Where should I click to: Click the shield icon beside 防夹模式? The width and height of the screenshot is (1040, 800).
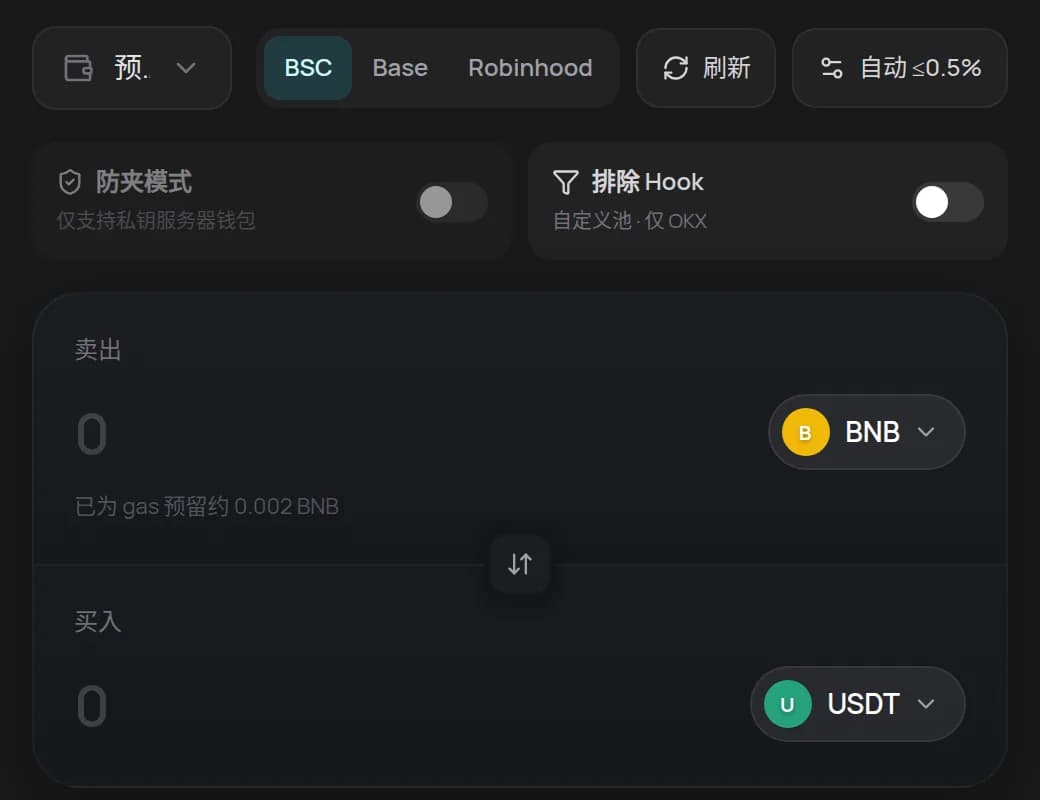point(70,182)
